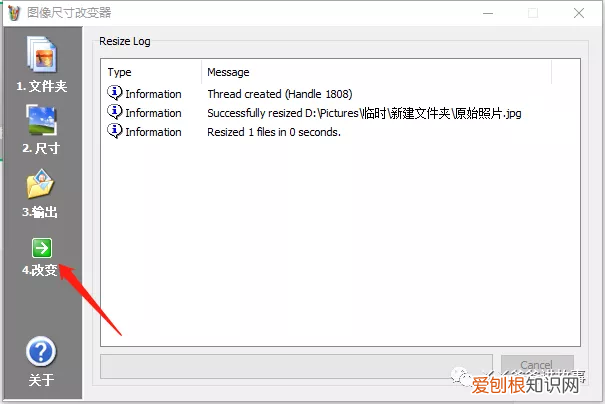Click info icon beside Successfully resized row

tap(115, 112)
